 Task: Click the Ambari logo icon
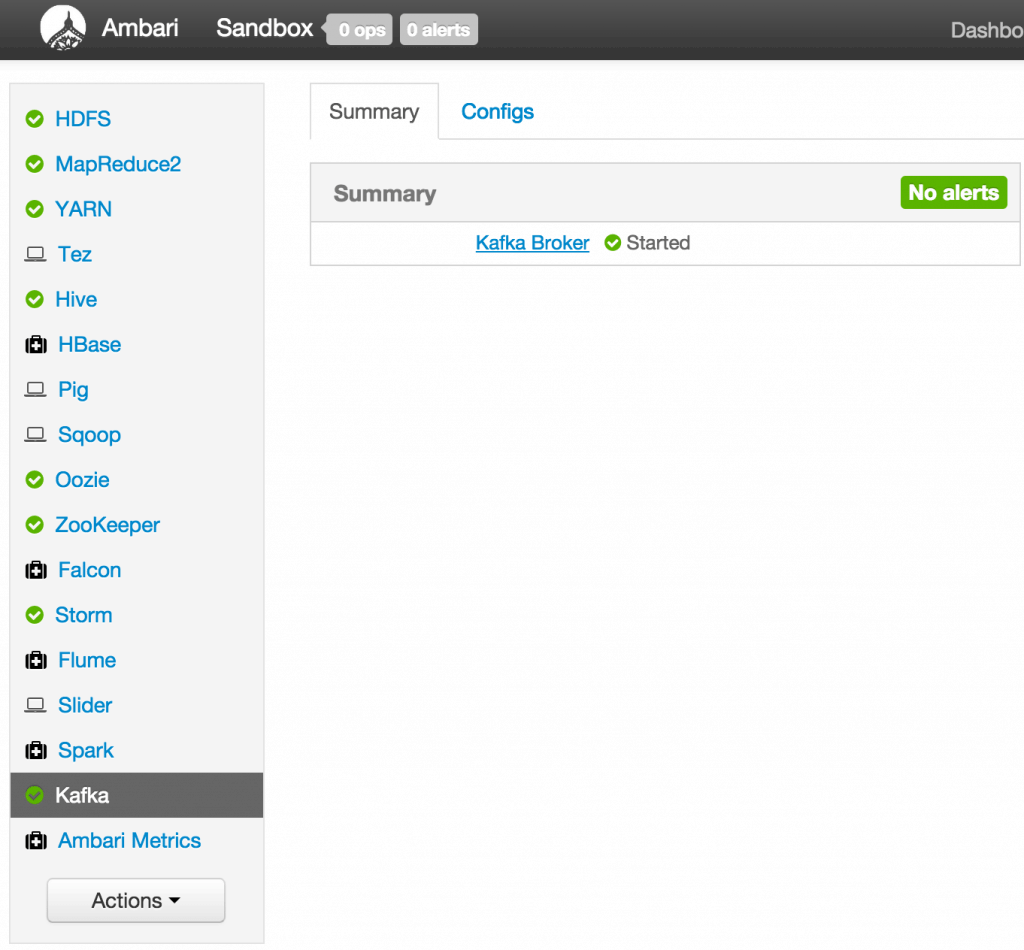pos(63,28)
